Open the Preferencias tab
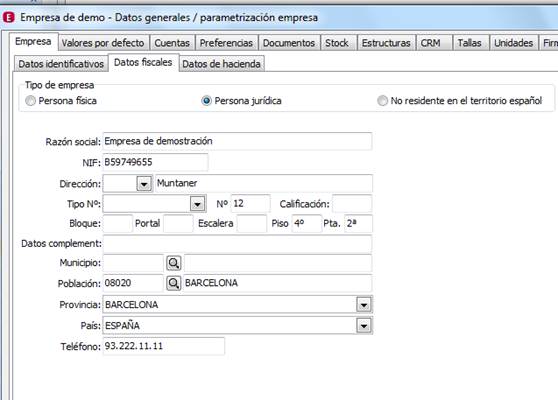This screenshot has width=558, height=400. [x=226, y=43]
